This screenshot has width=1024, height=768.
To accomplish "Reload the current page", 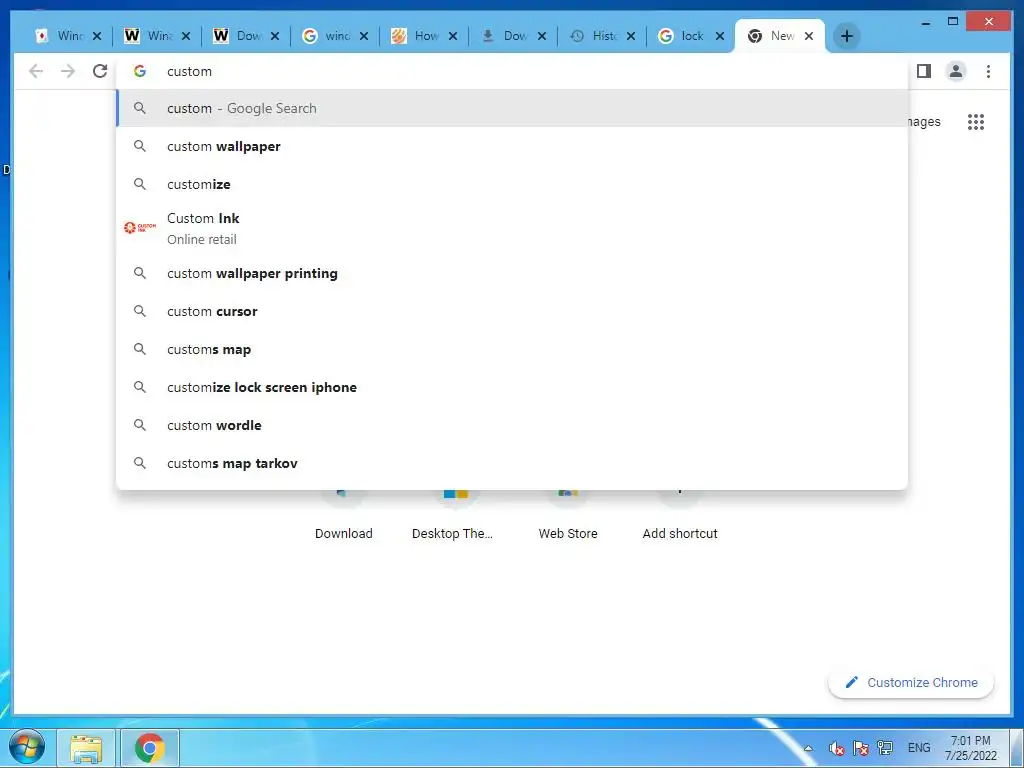I will 100,71.
